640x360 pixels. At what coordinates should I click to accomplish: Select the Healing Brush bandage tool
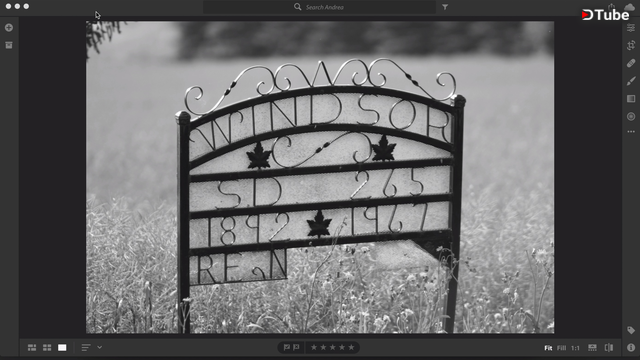point(631,63)
